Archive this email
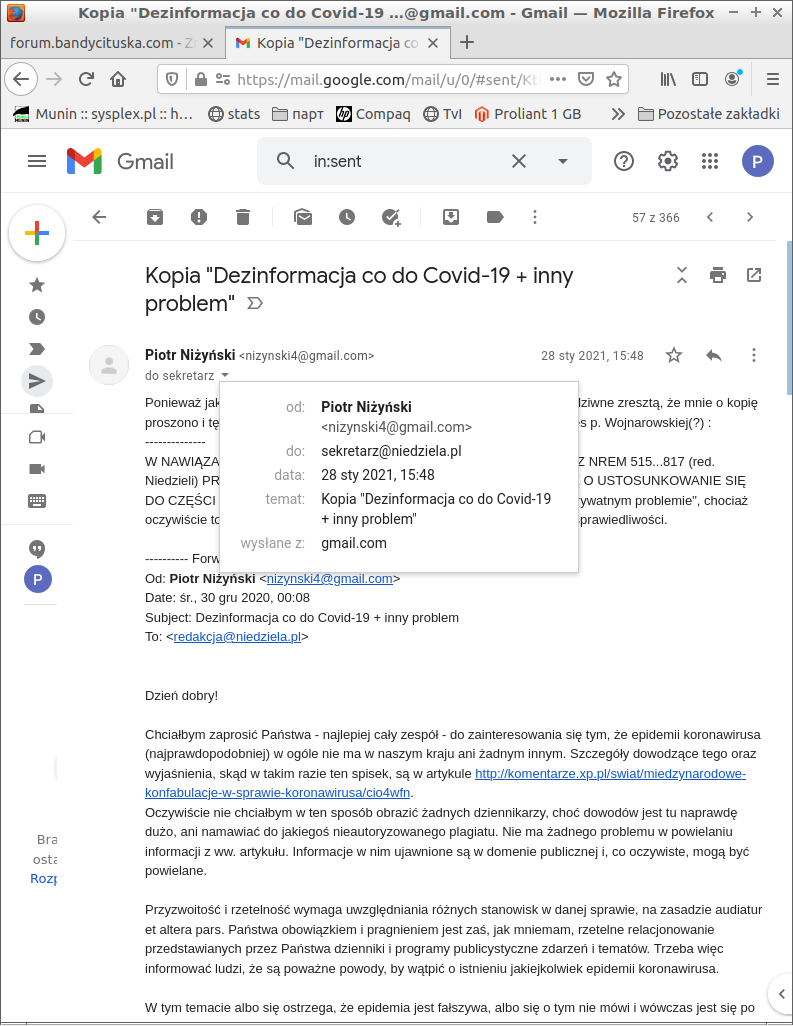The image size is (793, 1026). [155, 217]
